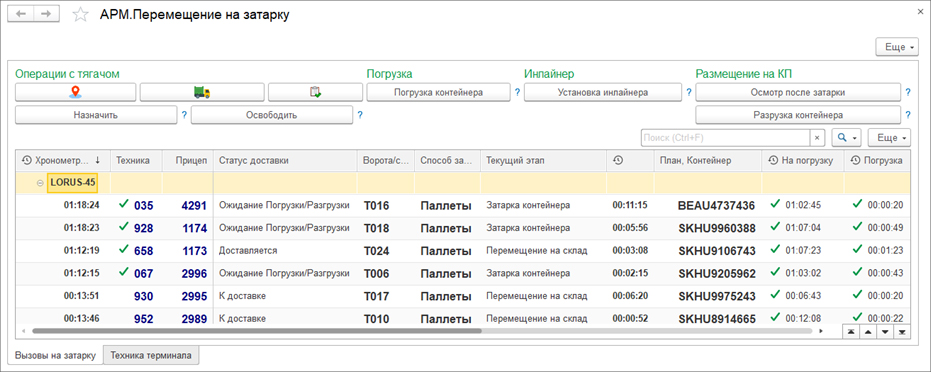
Task: Jump to first row of the table
Action: pos(851,332)
